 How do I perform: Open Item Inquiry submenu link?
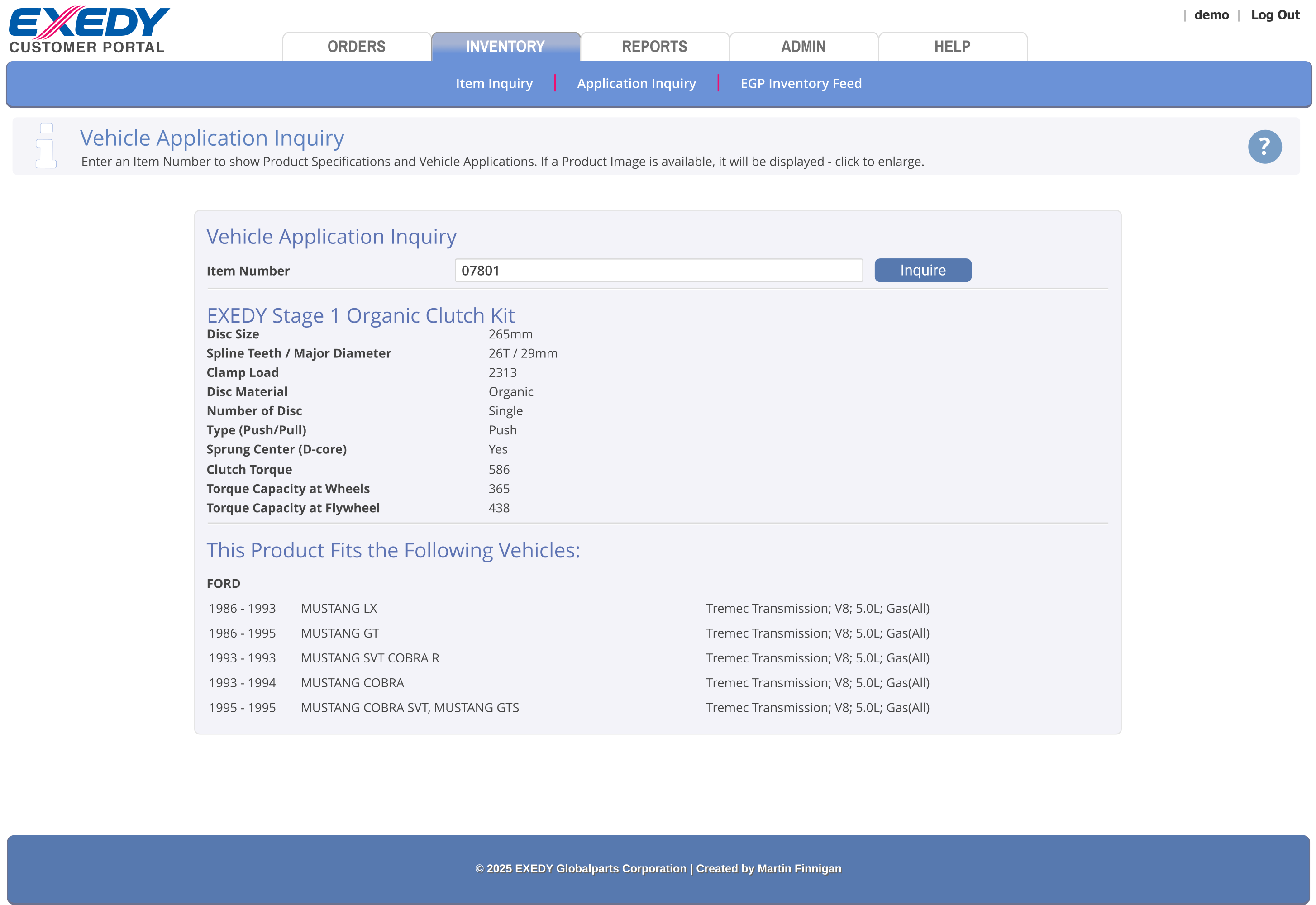[494, 83]
